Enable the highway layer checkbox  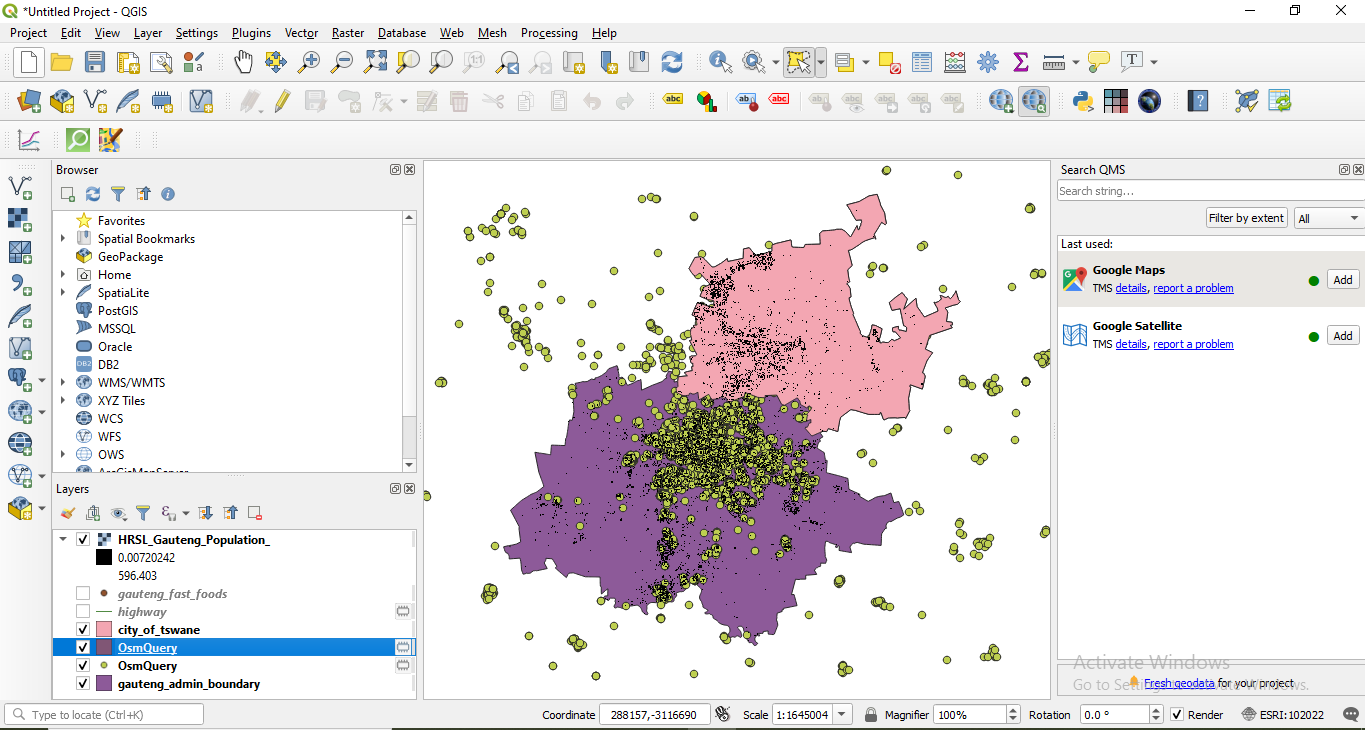(x=83, y=612)
